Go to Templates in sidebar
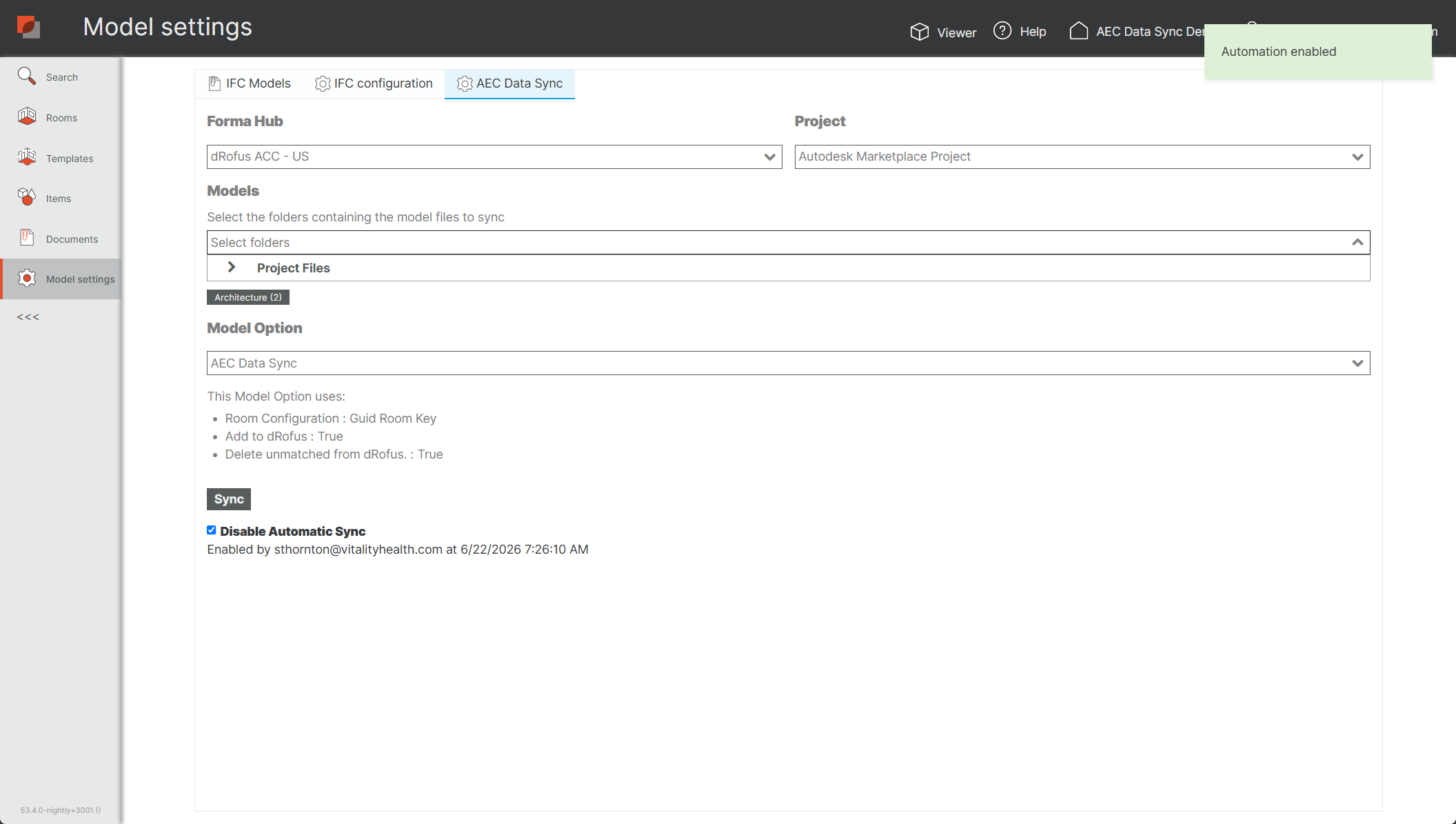Image resolution: width=1456 pixels, height=824 pixels. (61, 158)
